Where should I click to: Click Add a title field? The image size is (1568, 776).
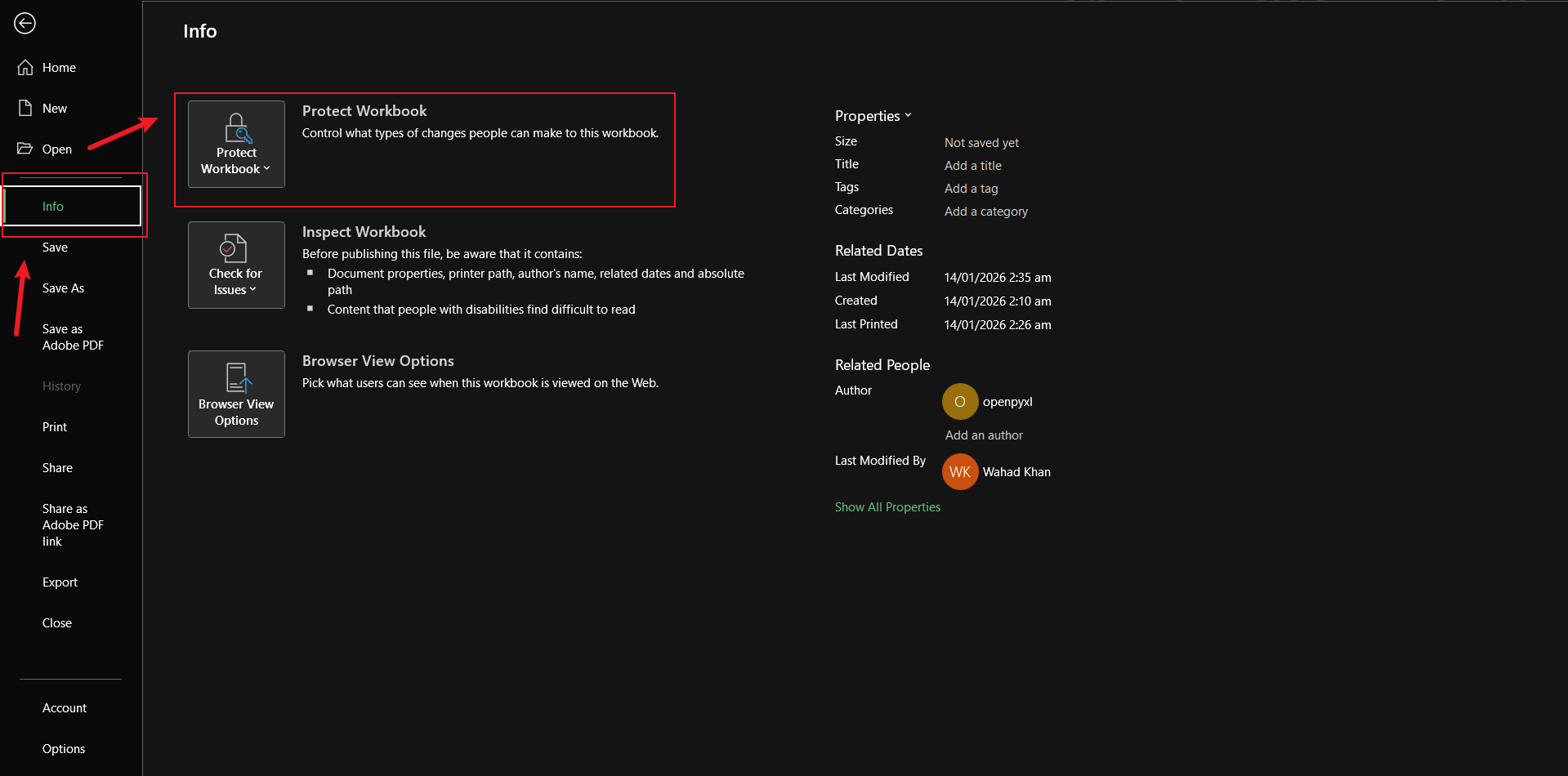972,166
